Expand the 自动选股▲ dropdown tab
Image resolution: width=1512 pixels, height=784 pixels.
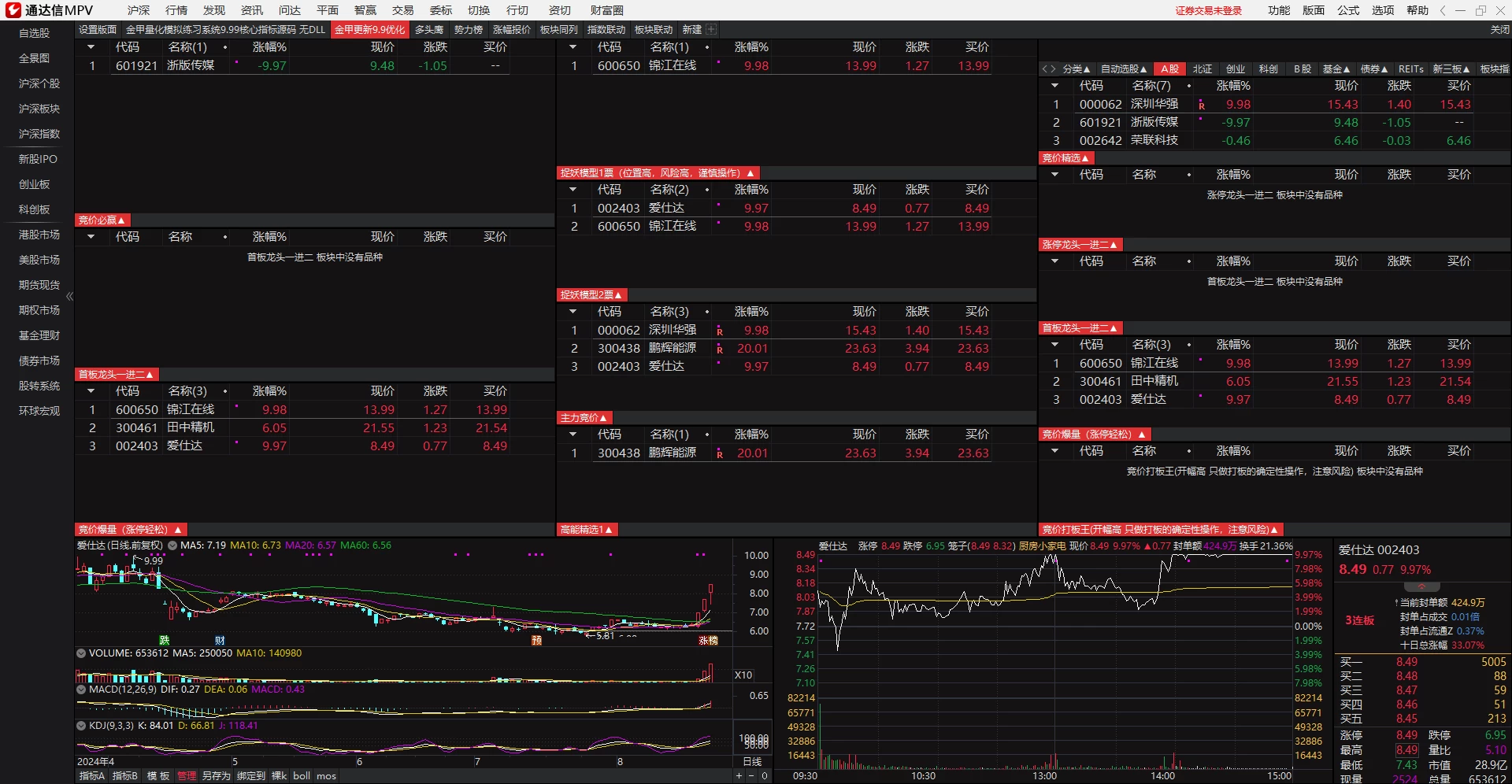tap(1124, 69)
